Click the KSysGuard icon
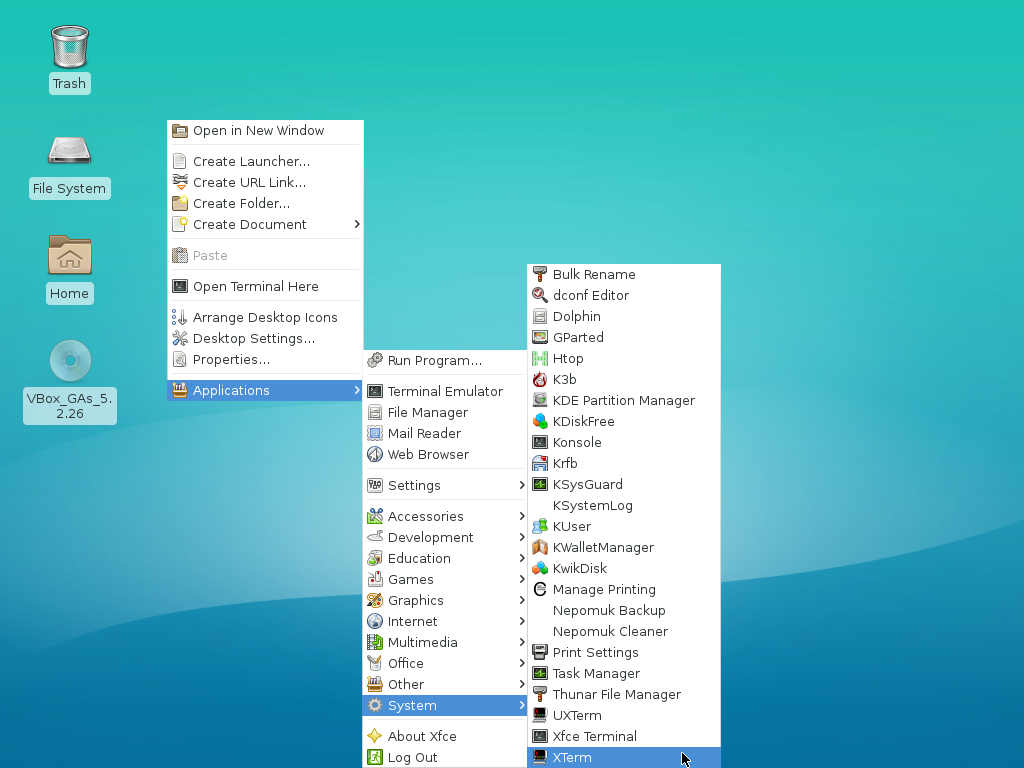The width and height of the screenshot is (1024, 768). coord(539,484)
